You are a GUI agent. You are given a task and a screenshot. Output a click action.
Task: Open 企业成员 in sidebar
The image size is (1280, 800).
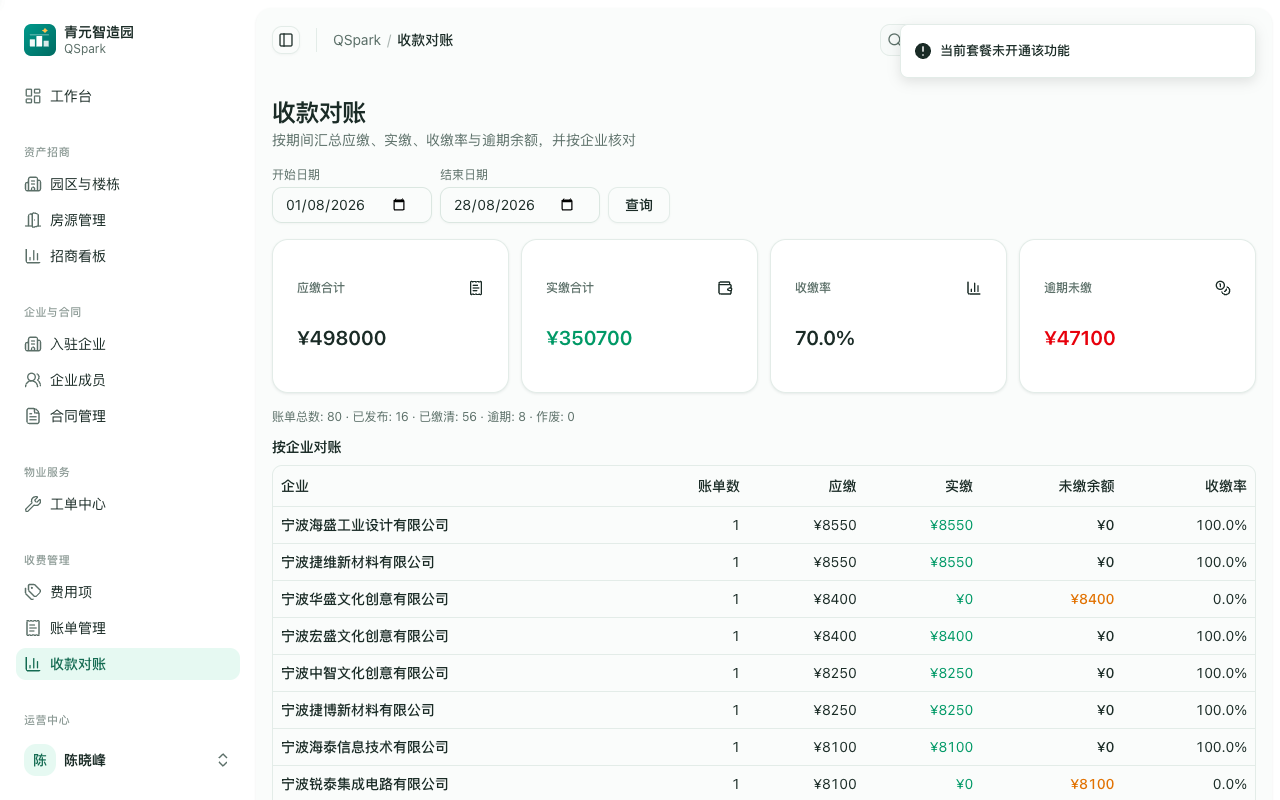[128, 380]
